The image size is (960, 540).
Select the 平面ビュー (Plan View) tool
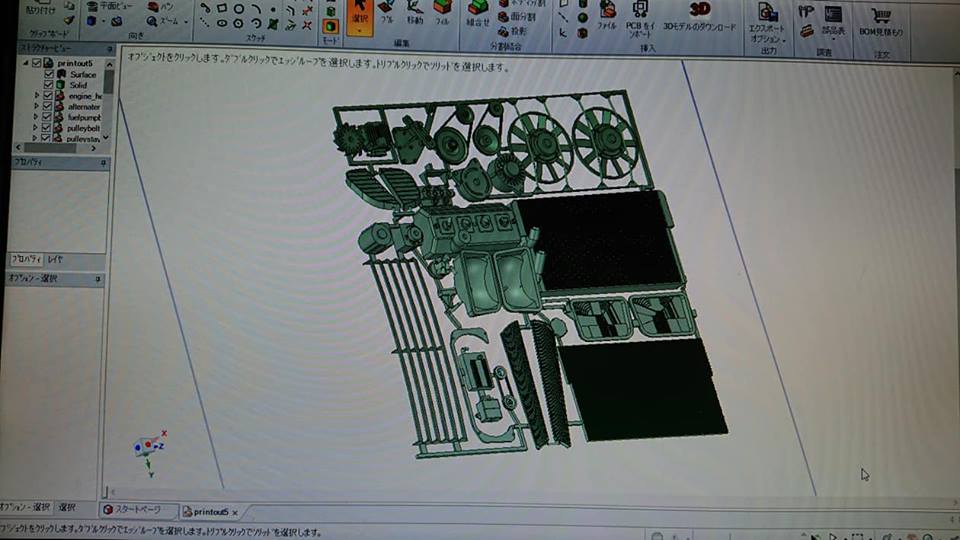(109, 6)
